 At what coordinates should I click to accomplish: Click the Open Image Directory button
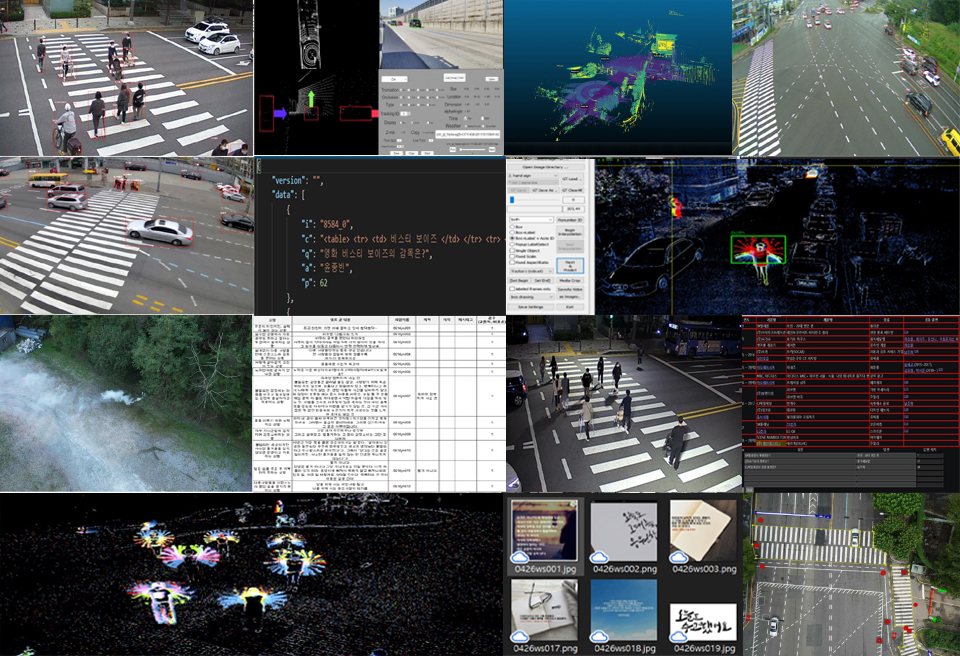(546, 167)
